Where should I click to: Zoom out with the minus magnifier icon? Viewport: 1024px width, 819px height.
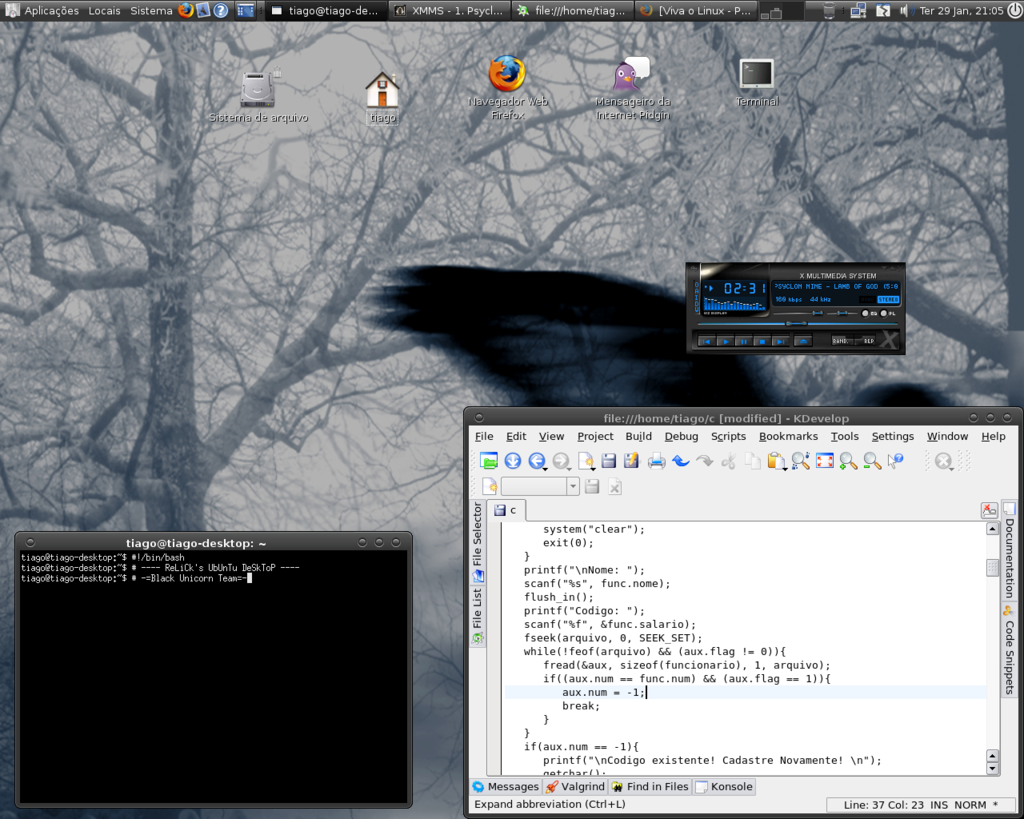872,461
